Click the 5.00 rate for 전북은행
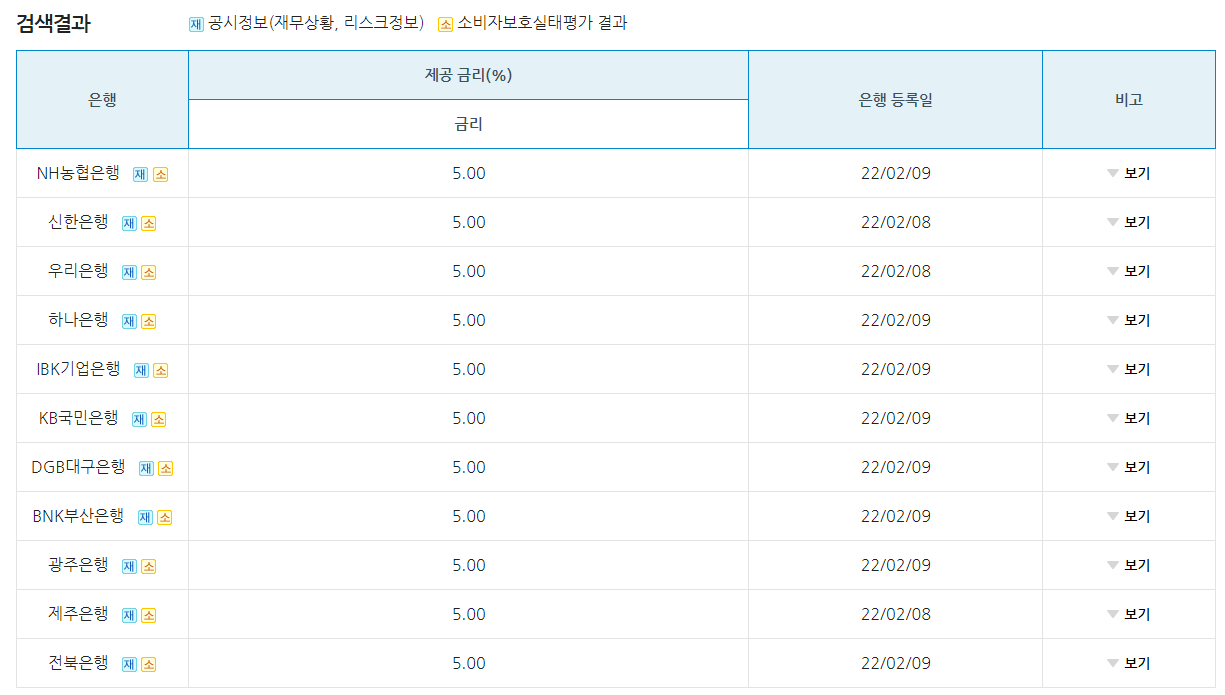 (468, 663)
